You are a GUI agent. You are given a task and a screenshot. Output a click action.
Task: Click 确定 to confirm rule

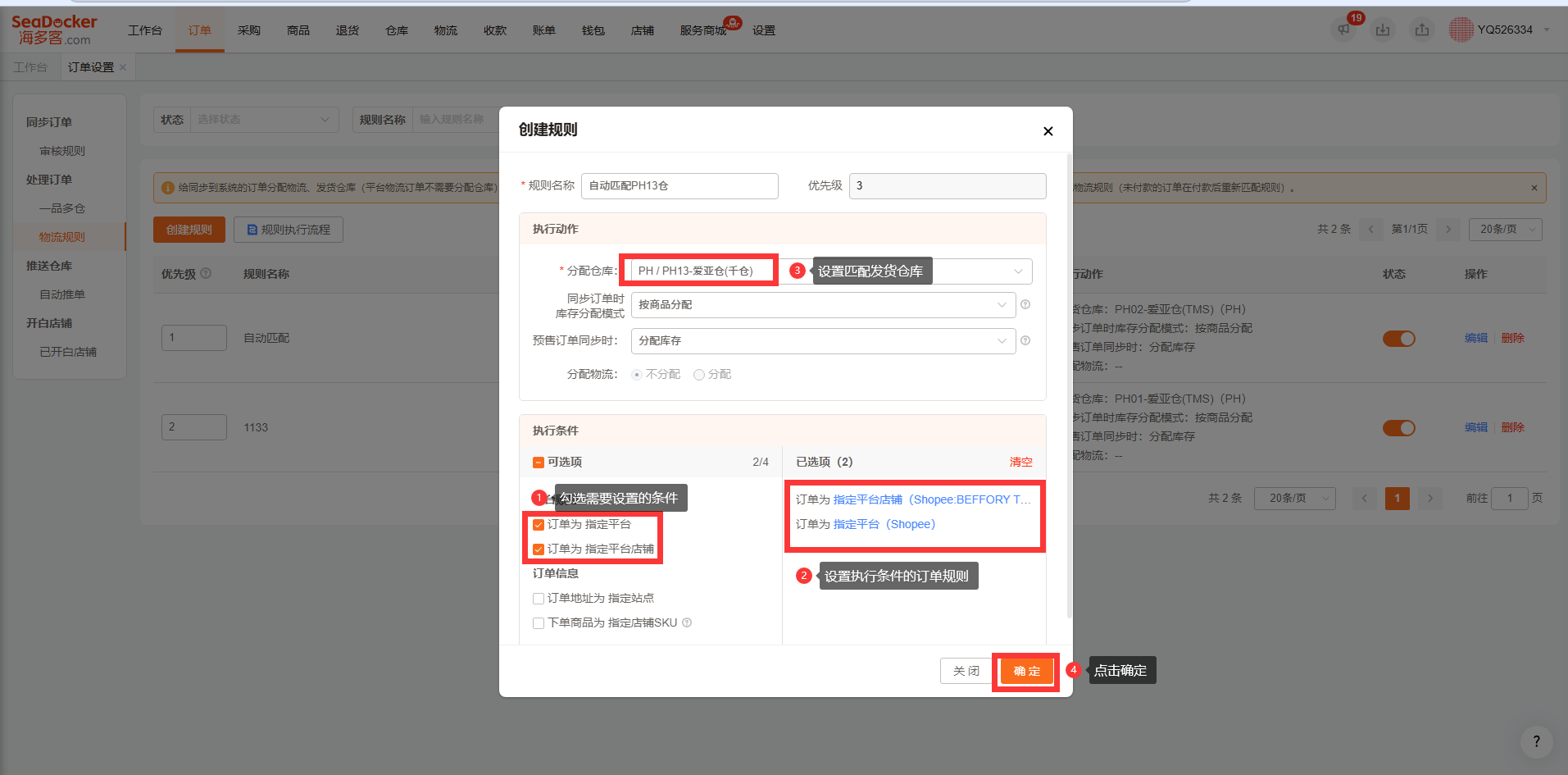click(1026, 671)
